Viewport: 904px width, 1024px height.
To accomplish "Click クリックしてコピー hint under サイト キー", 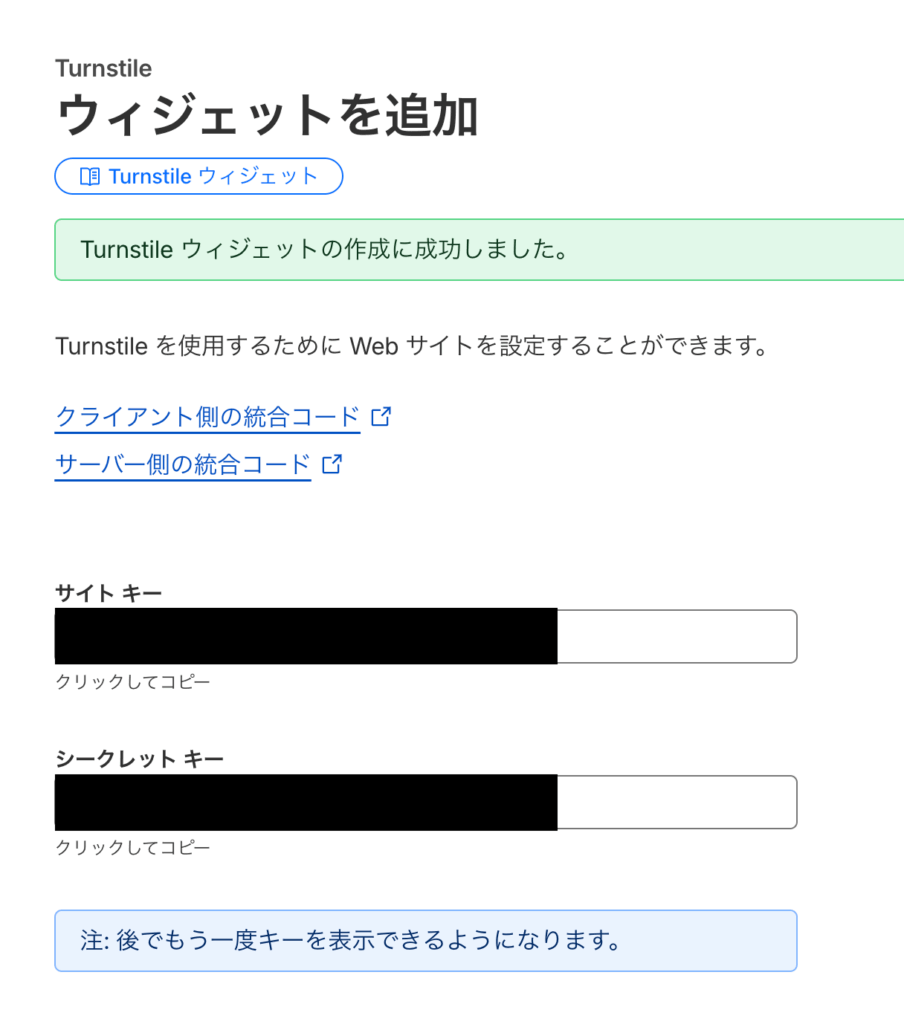I will pos(133,682).
